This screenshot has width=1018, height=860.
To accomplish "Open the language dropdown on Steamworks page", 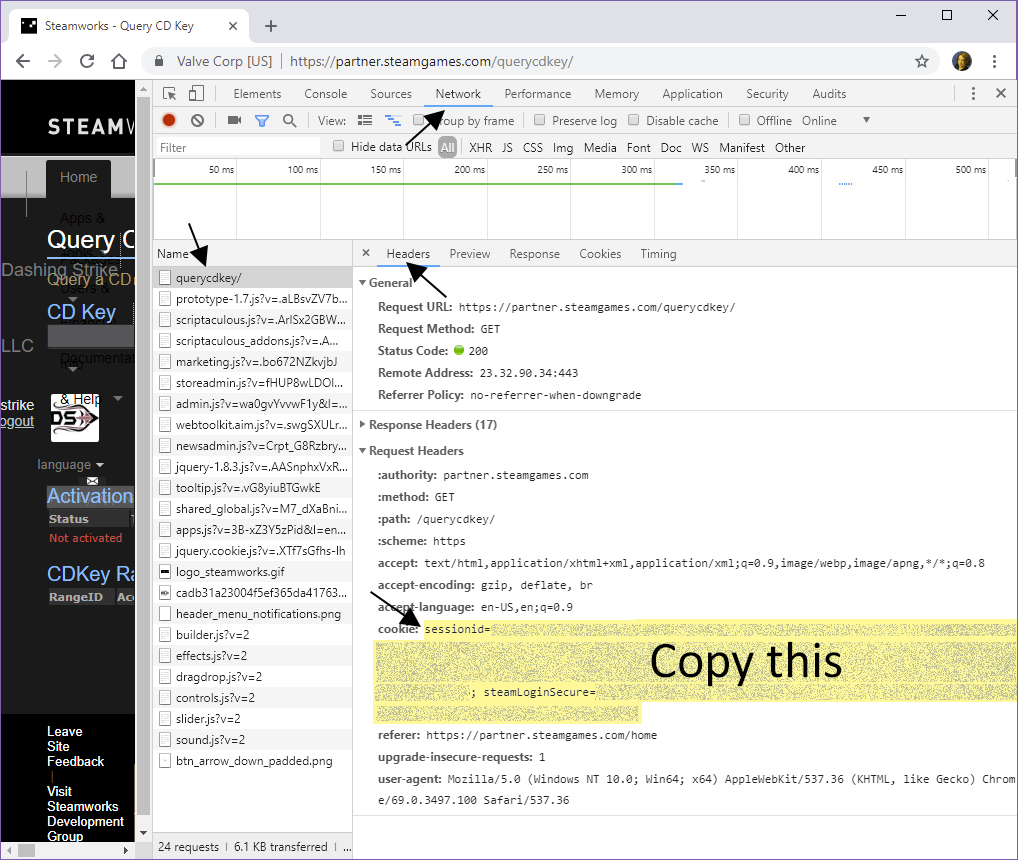I will coord(70,465).
